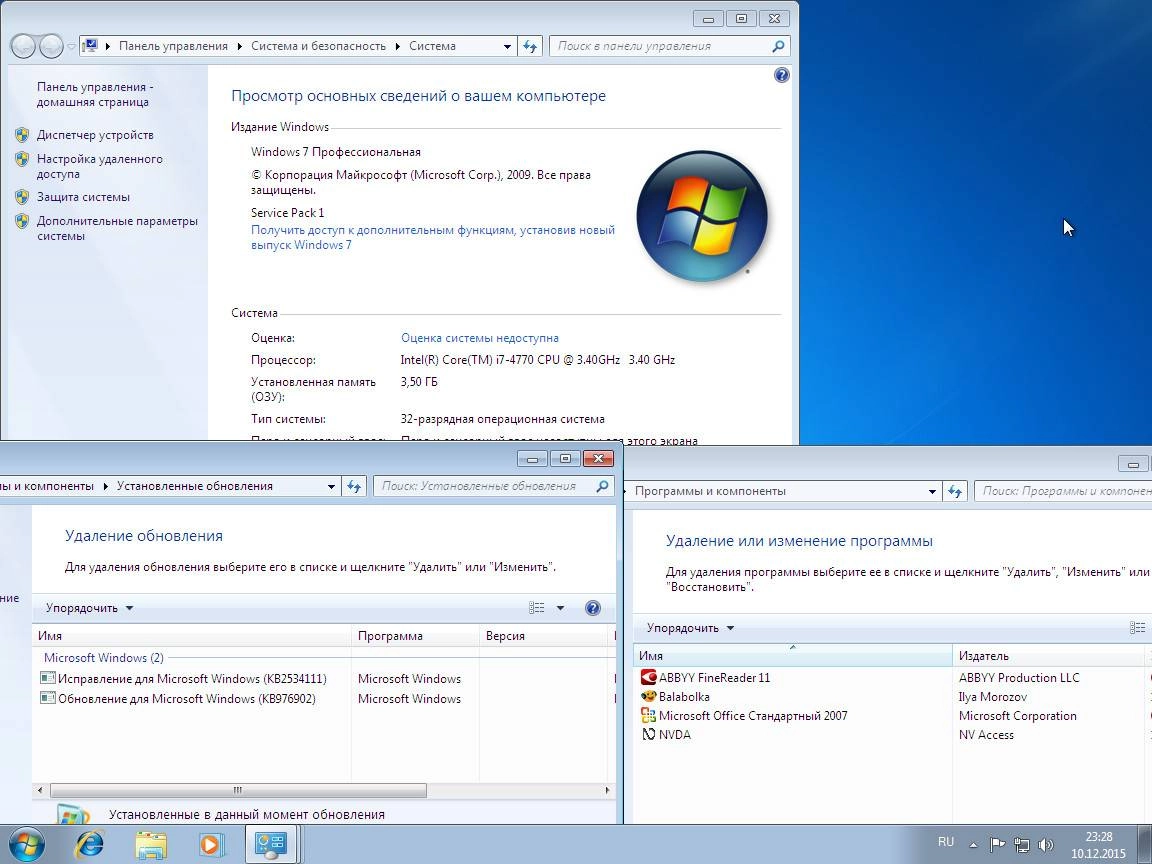
Task: Click the Action Center flag tray icon
Action: 997,845
